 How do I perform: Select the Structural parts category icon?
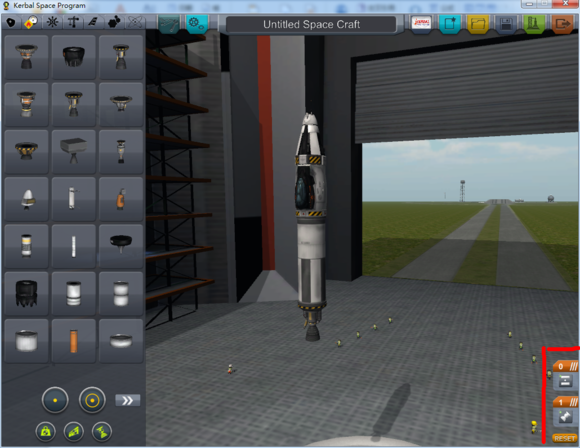73,23
